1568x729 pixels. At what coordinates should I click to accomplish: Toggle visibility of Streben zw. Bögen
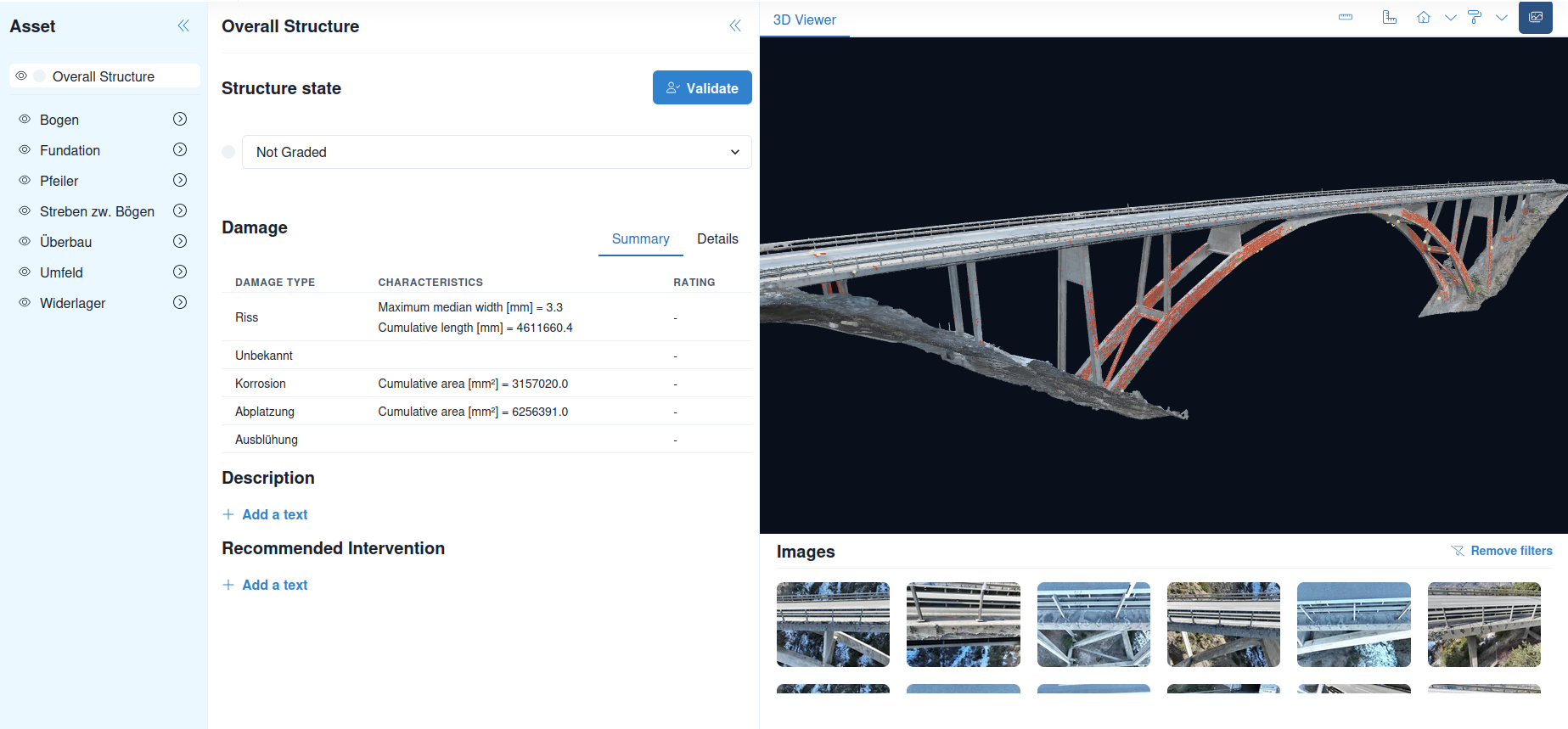[x=25, y=211]
